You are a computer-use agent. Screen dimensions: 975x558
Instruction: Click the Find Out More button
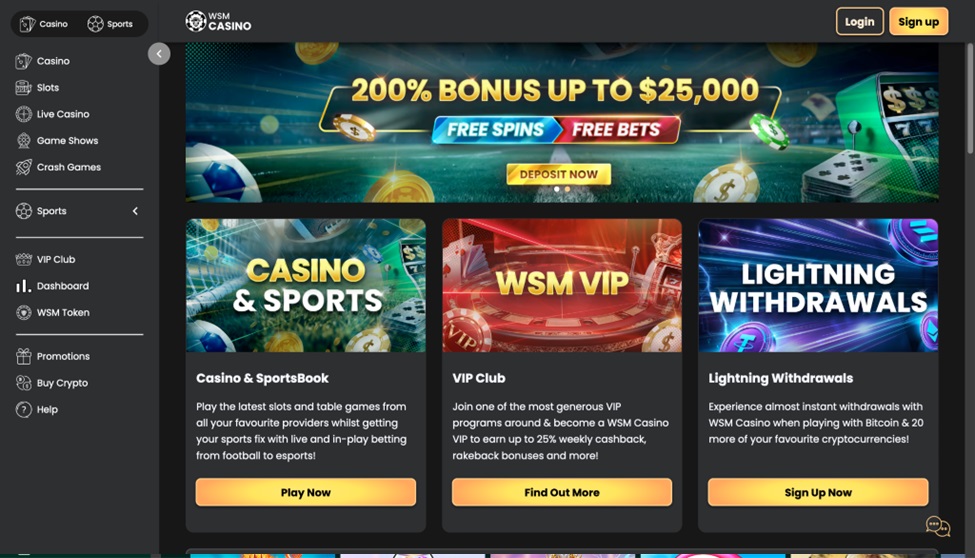(x=561, y=492)
